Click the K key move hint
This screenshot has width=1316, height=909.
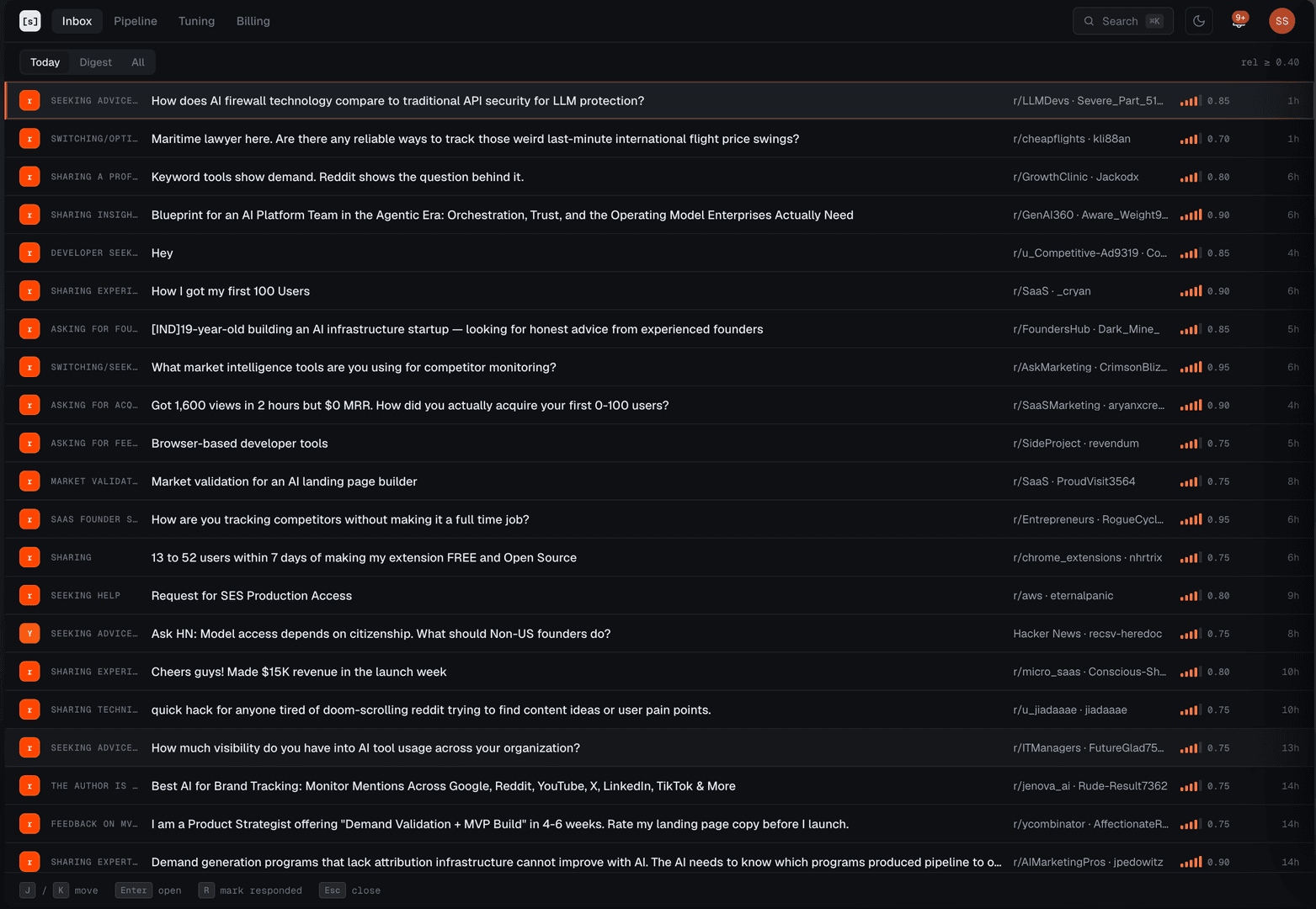61,890
